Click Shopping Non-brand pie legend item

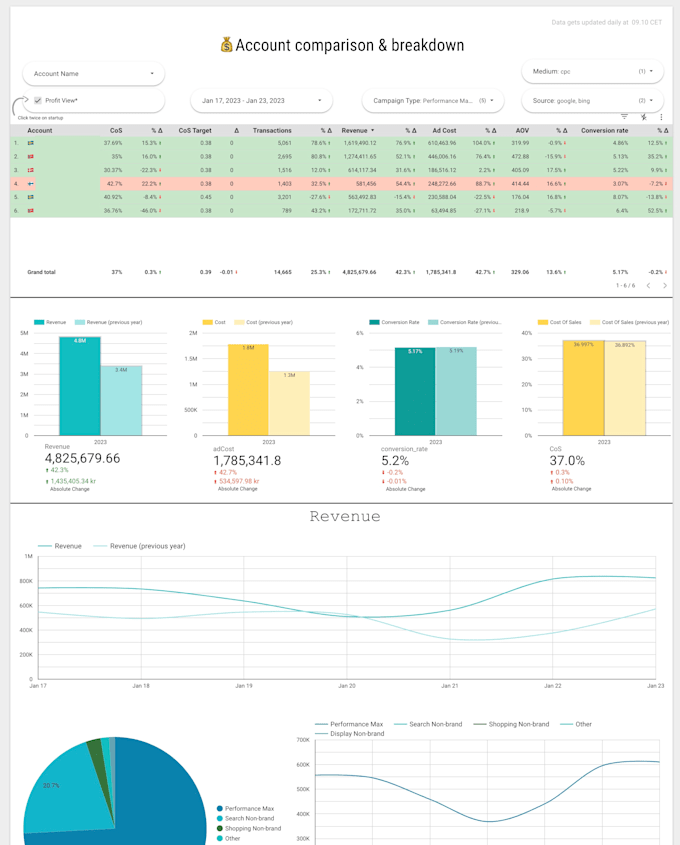point(249,828)
